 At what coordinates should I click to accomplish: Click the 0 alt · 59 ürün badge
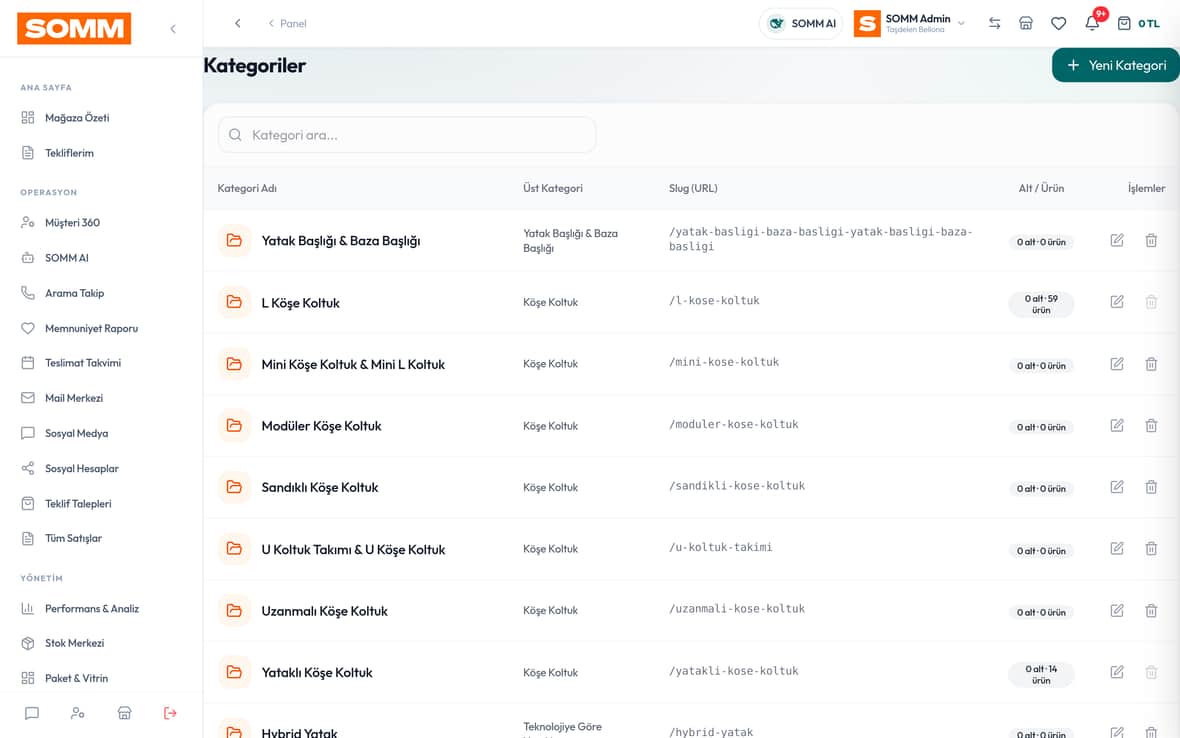pos(1041,304)
